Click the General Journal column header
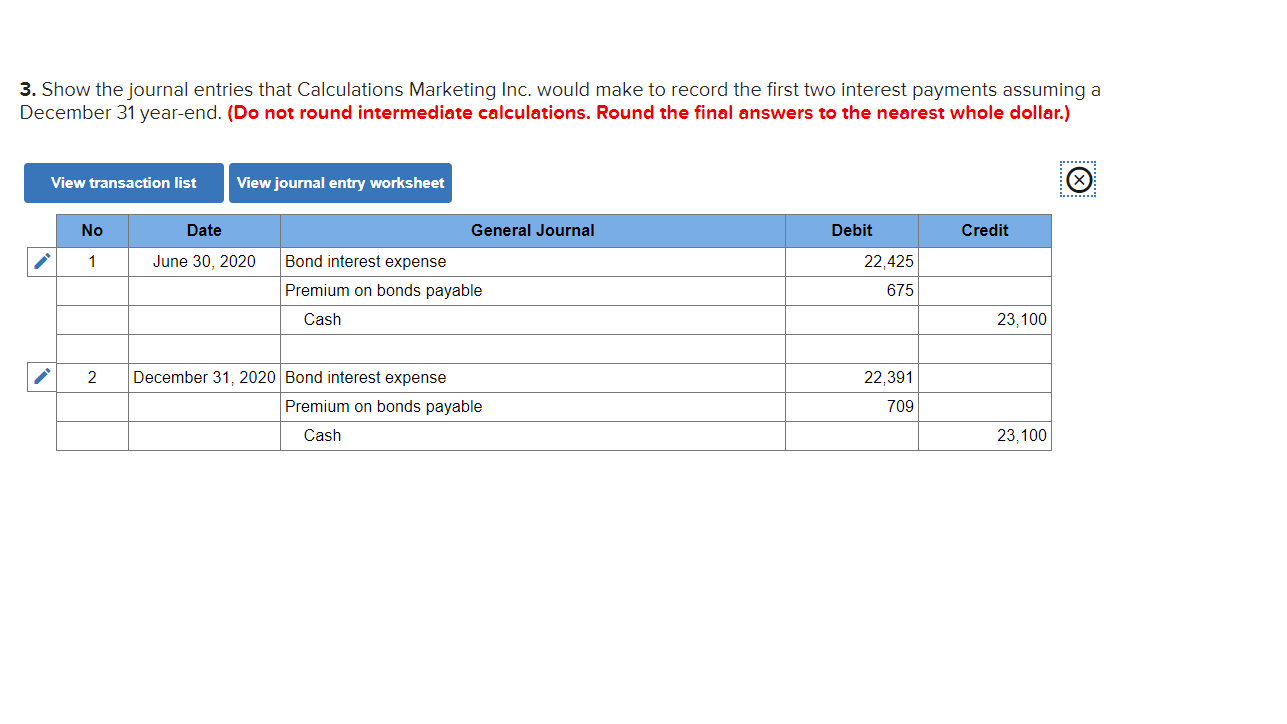This screenshot has height=724, width=1287. [x=533, y=230]
